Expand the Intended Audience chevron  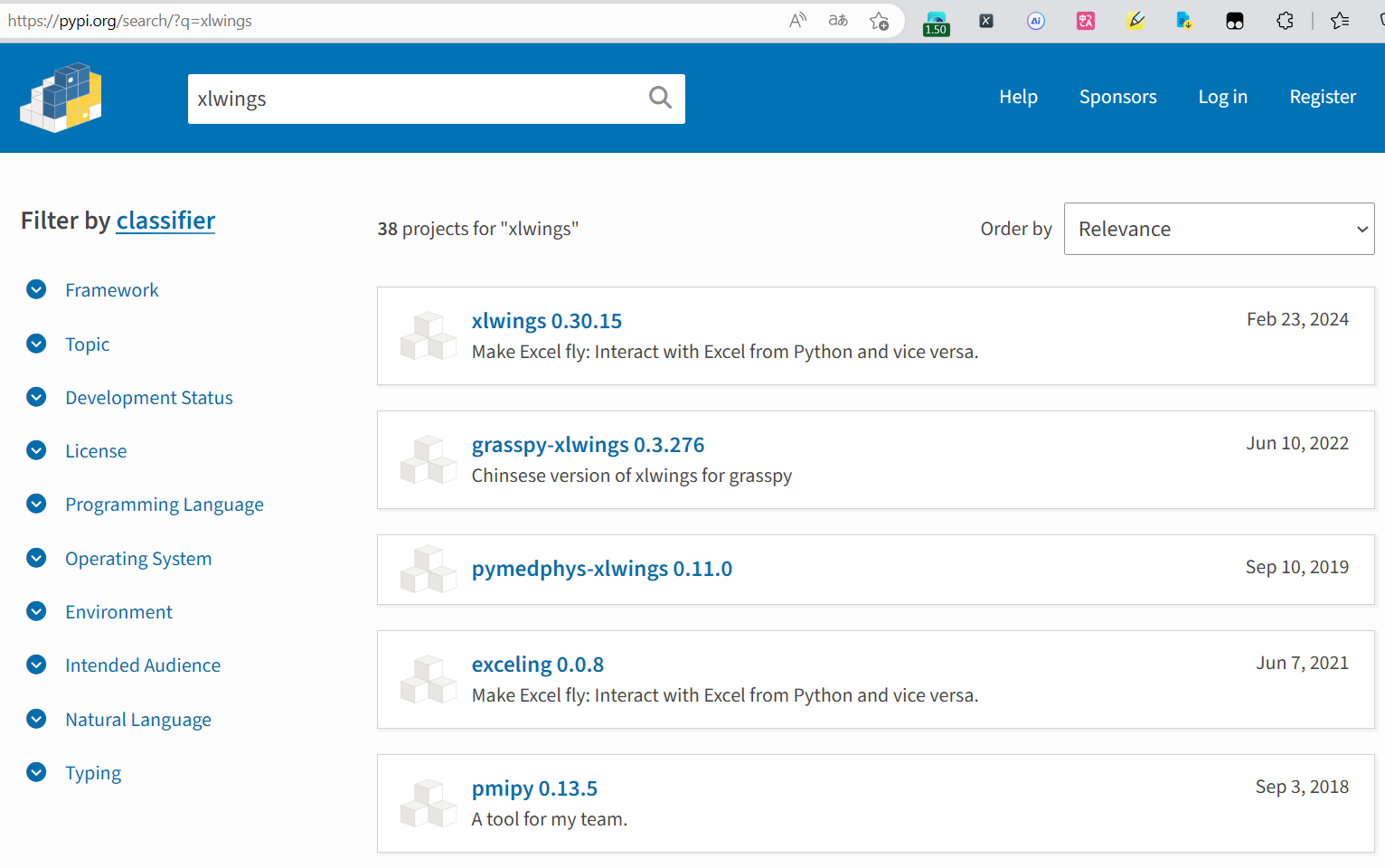36,665
